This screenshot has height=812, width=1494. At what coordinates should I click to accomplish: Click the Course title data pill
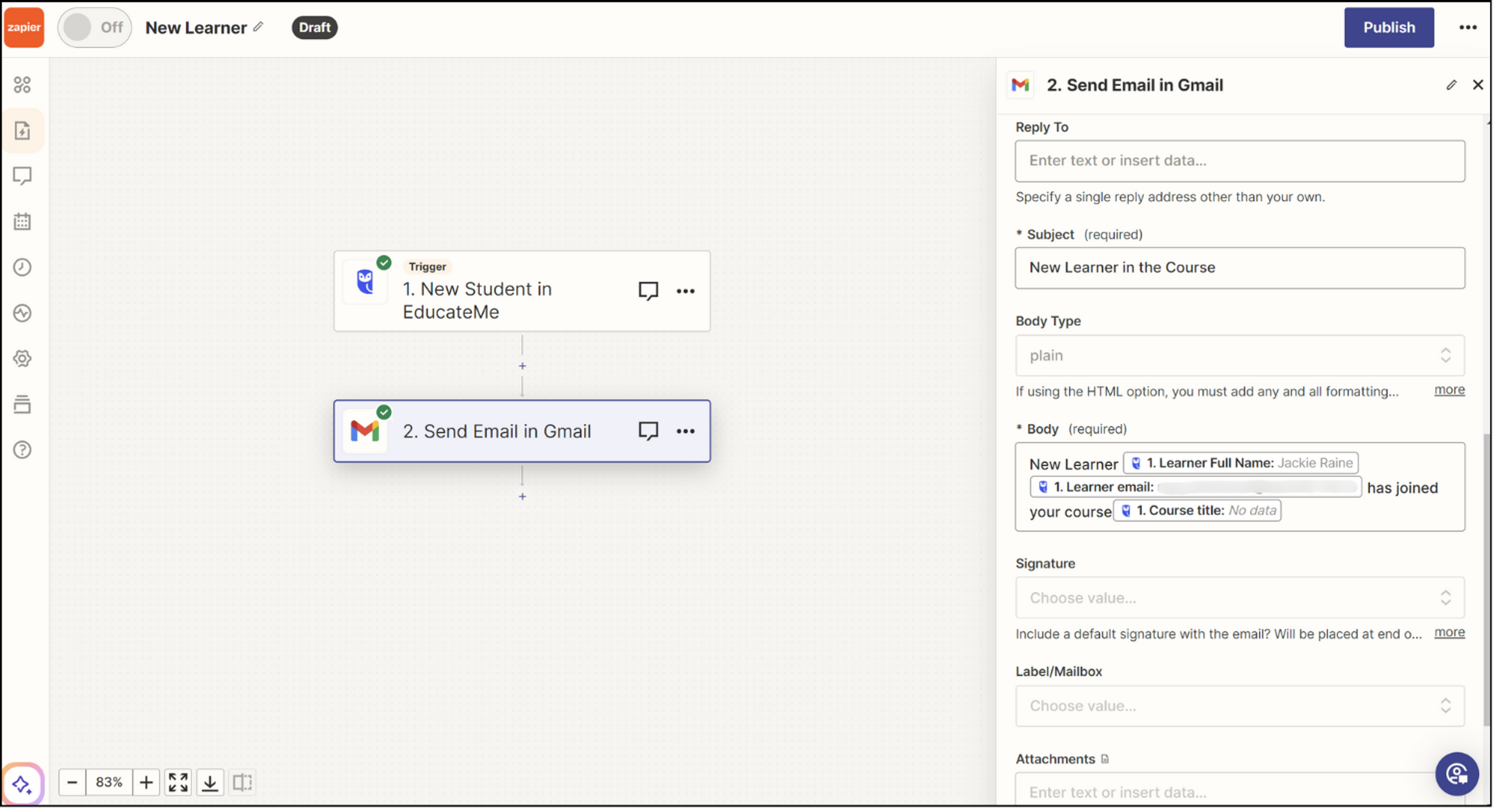click(1197, 511)
